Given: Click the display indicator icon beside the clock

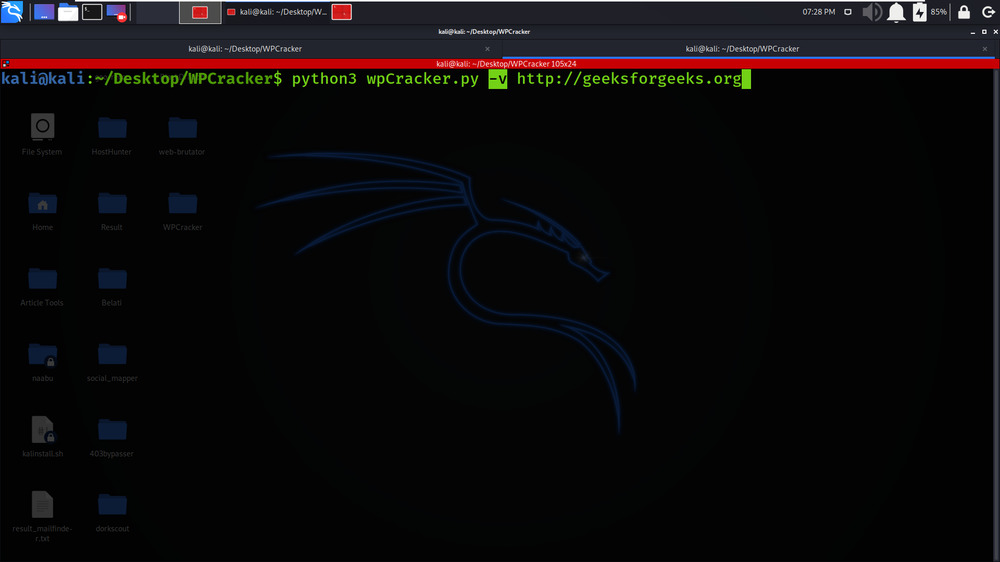Looking at the screenshot, I should point(848,11).
